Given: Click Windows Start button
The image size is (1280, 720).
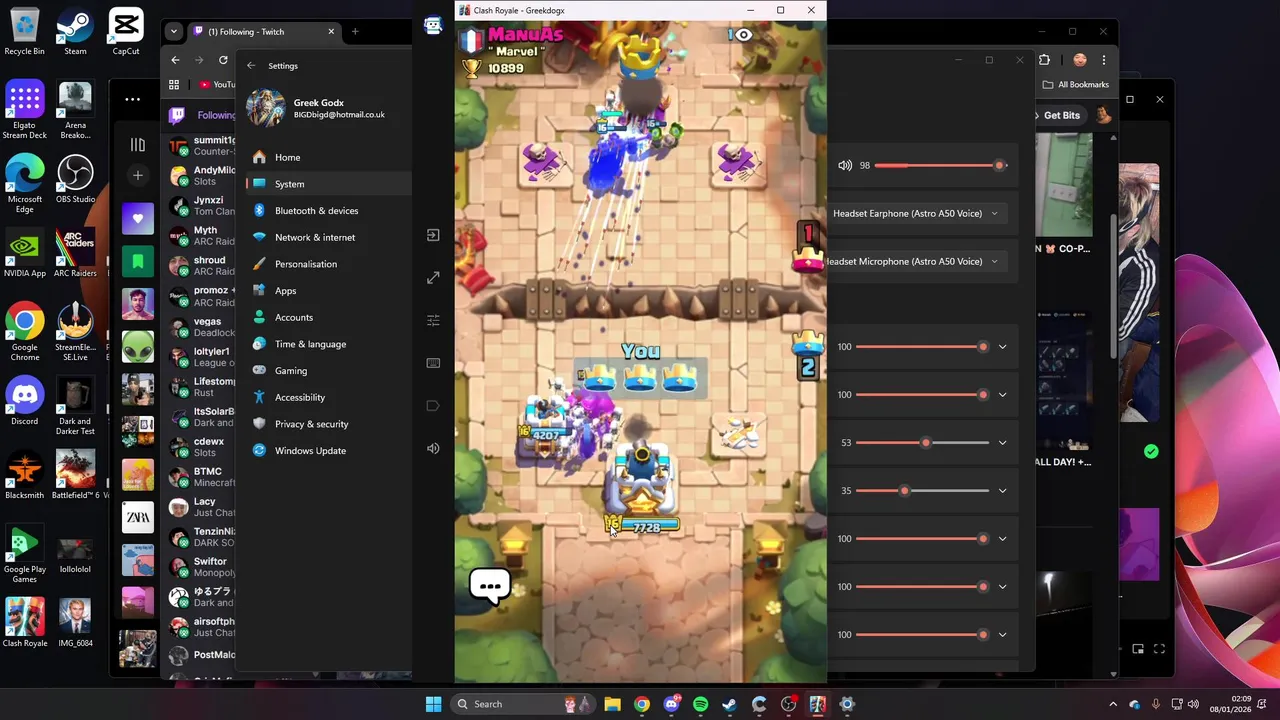Looking at the screenshot, I should (x=433, y=704).
